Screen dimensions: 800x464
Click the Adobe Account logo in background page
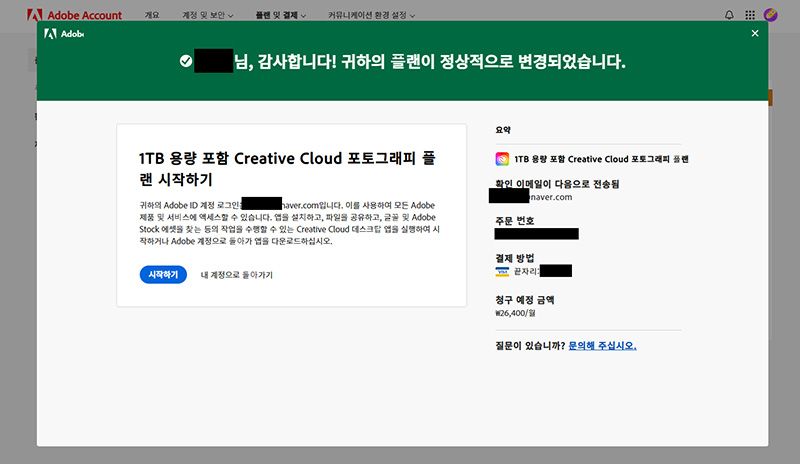tap(74, 15)
